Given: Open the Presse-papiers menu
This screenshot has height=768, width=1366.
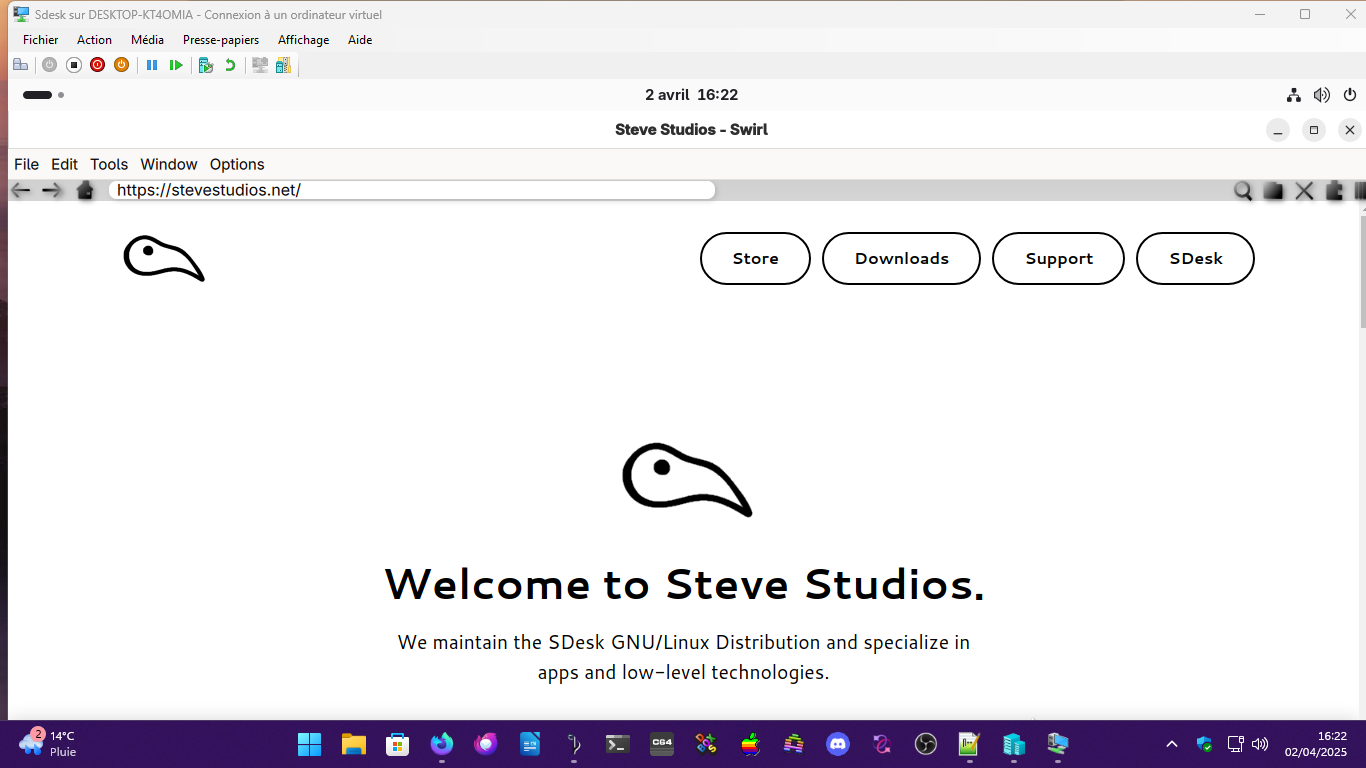Looking at the screenshot, I should coord(221,40).
